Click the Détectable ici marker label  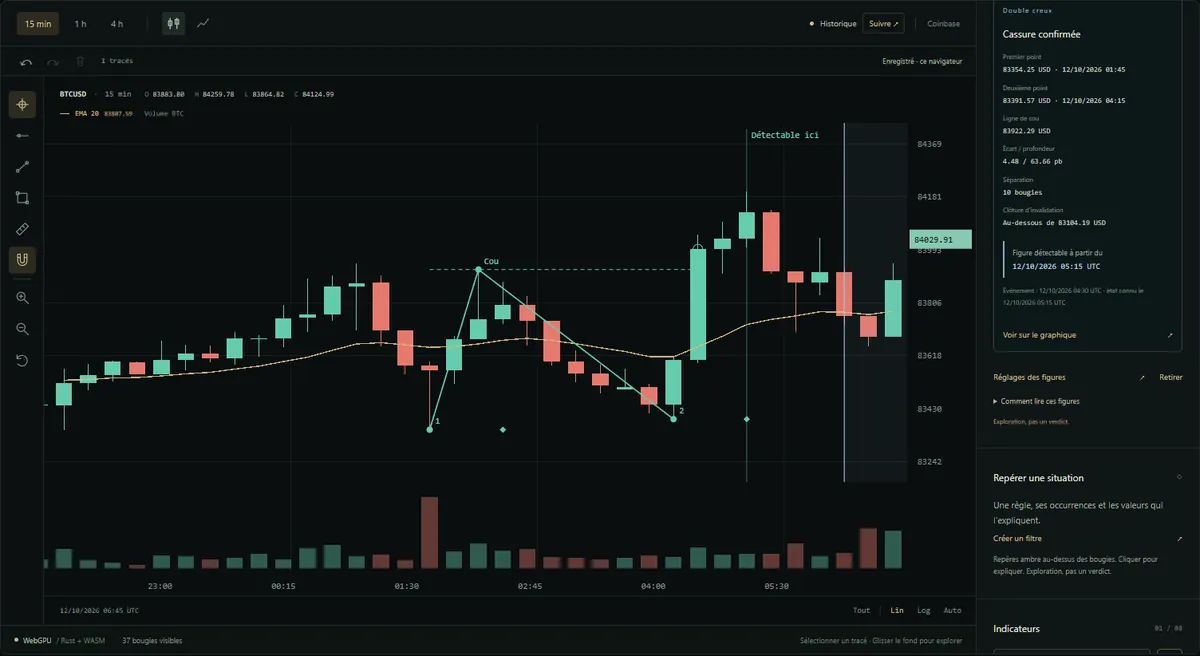coord(784,135)
